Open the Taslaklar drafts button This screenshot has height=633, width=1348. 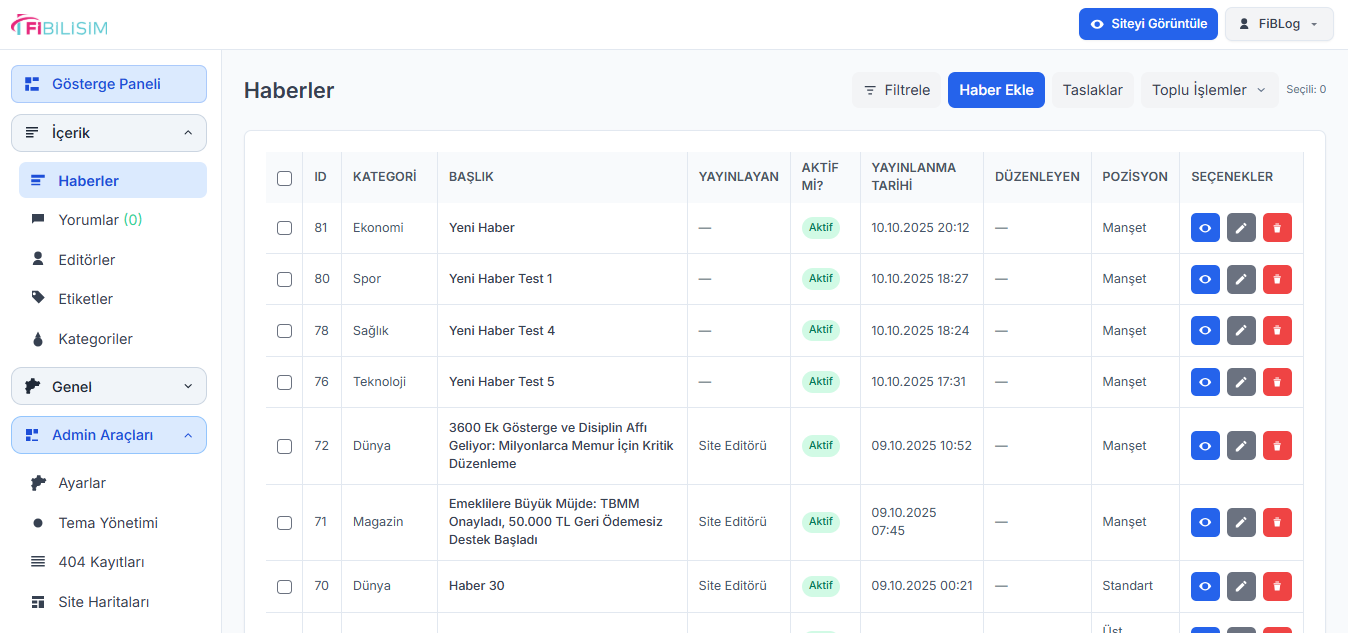[1092, 90]
